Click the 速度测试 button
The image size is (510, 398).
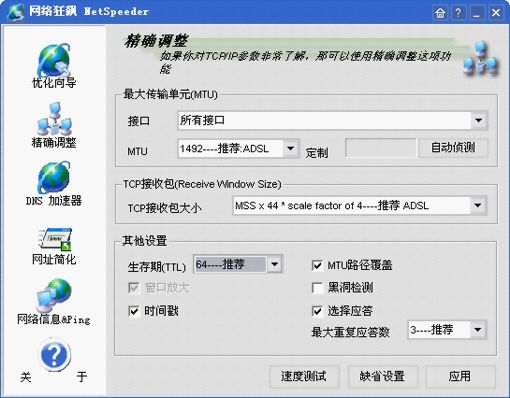click(x=304, y=376)
